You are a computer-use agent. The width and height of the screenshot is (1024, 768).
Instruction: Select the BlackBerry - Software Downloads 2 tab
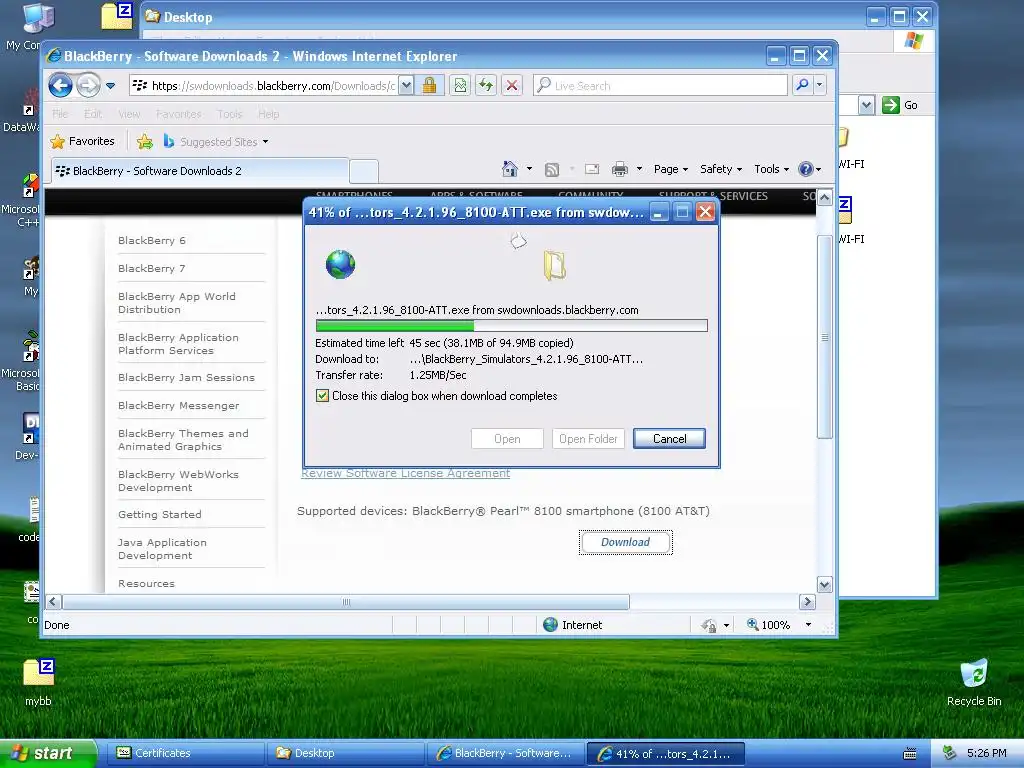(x=200, y=171)
